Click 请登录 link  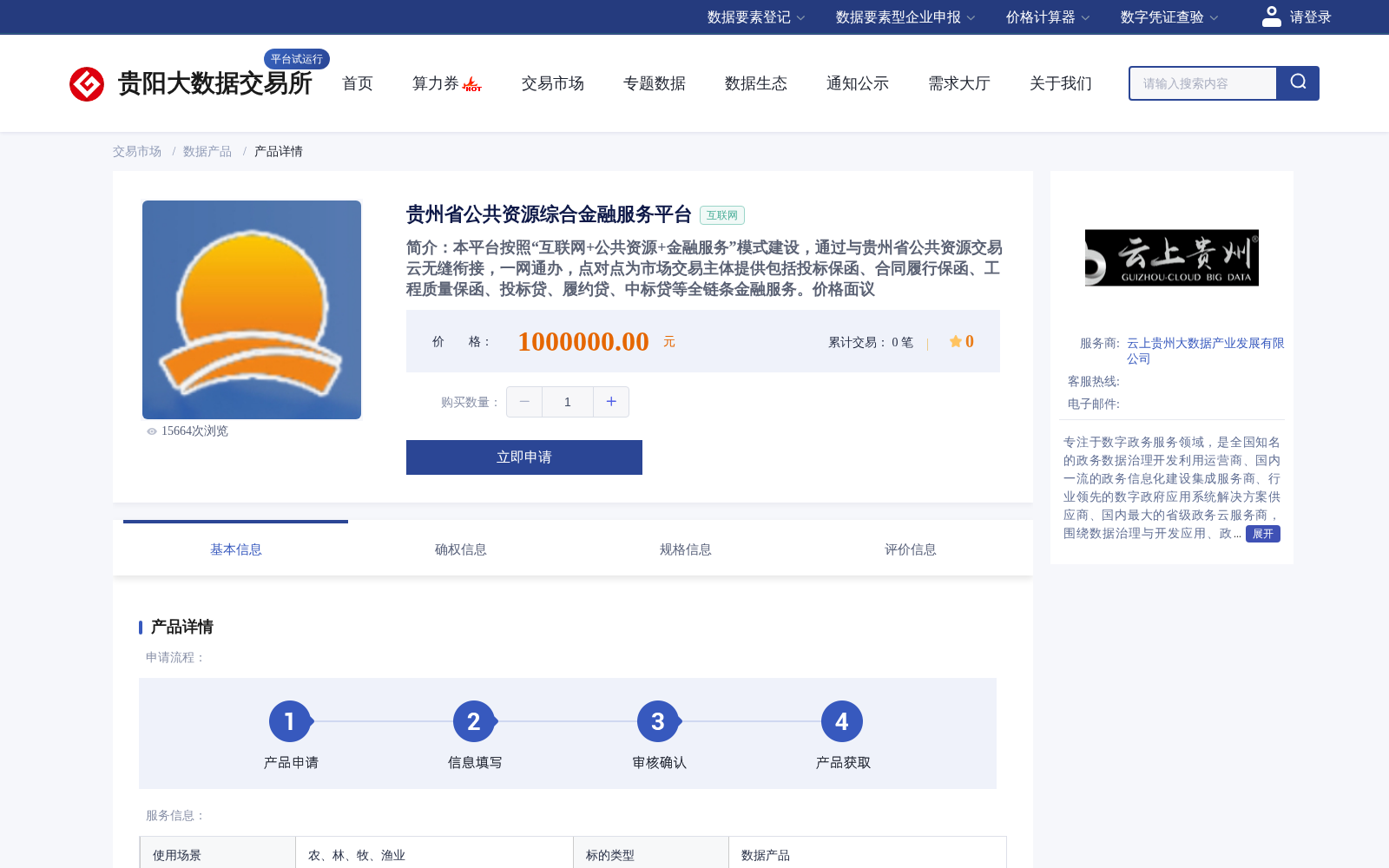[x=1310, y=17]
